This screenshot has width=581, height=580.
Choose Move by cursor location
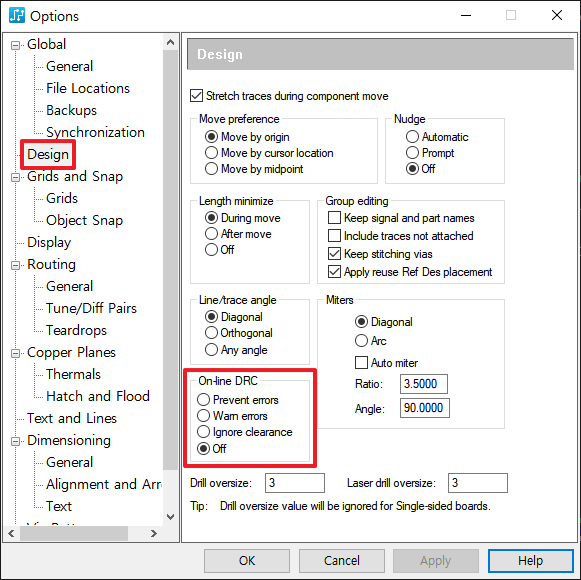(211, 153)
